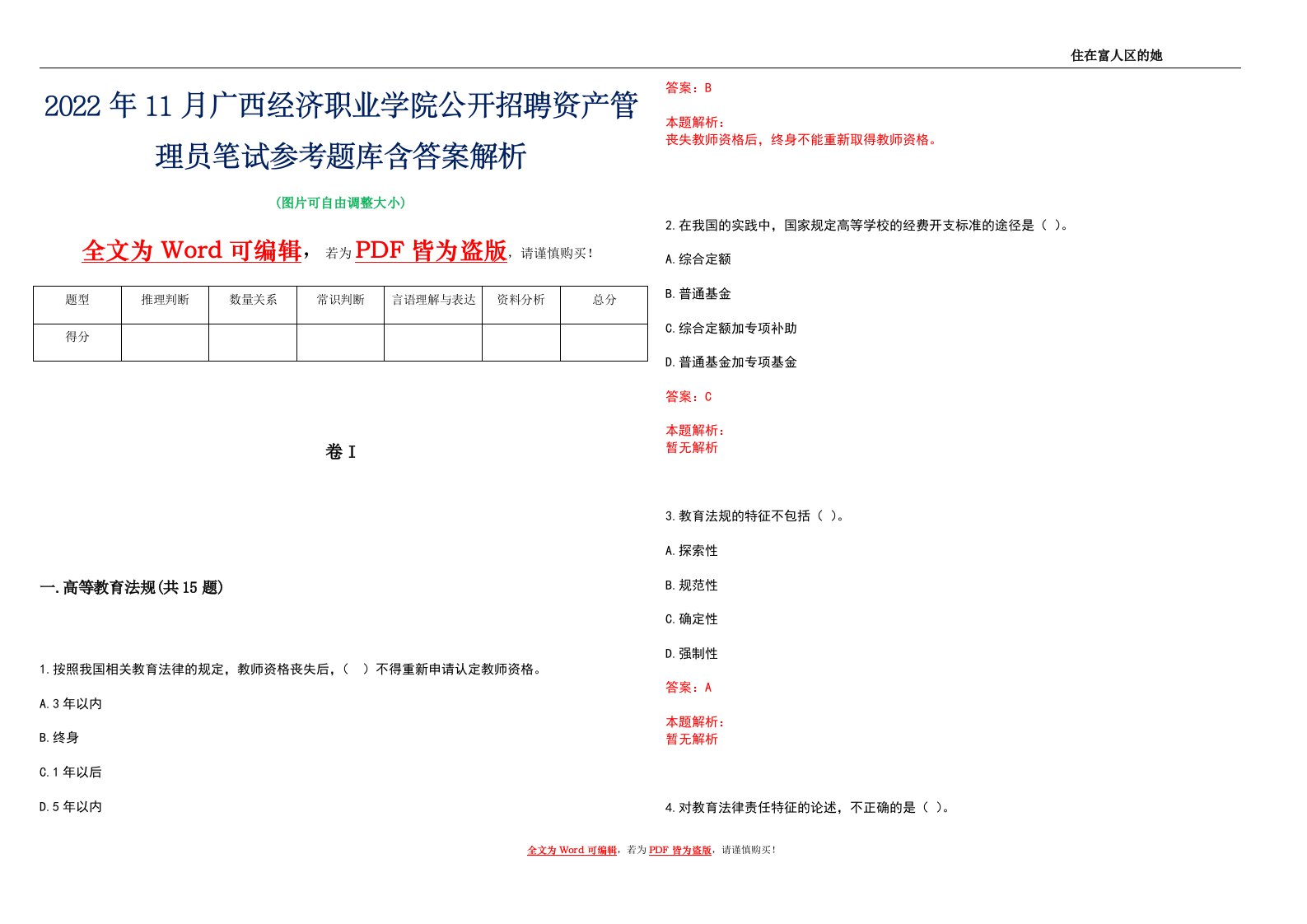This screenshot has width=1307, height=924.
Task: Click the green note '(图片可自由调整大小)'
Action: (x=340, y=203)
